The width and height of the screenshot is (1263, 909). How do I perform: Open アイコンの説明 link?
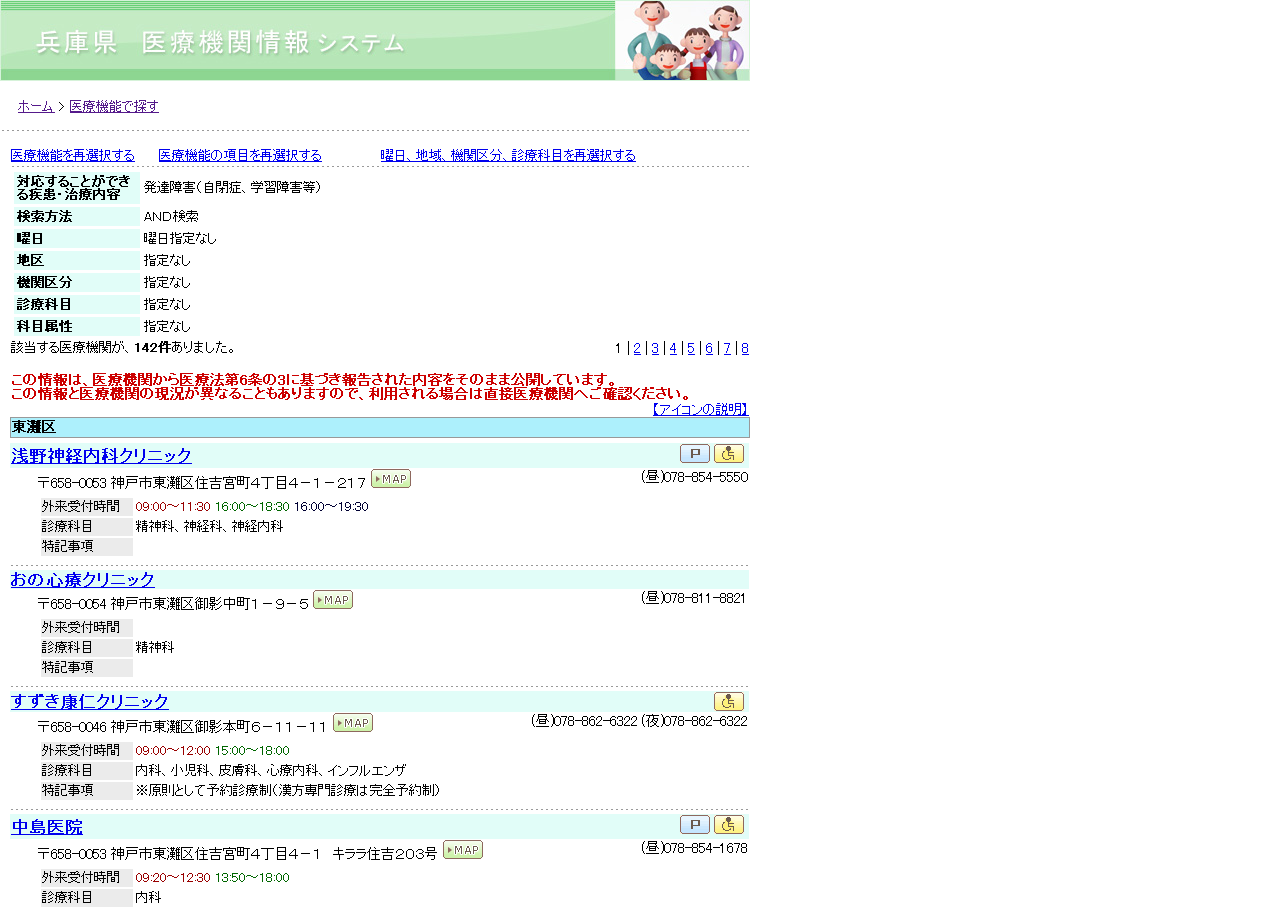pyautogui.click(x=699, y=409)
